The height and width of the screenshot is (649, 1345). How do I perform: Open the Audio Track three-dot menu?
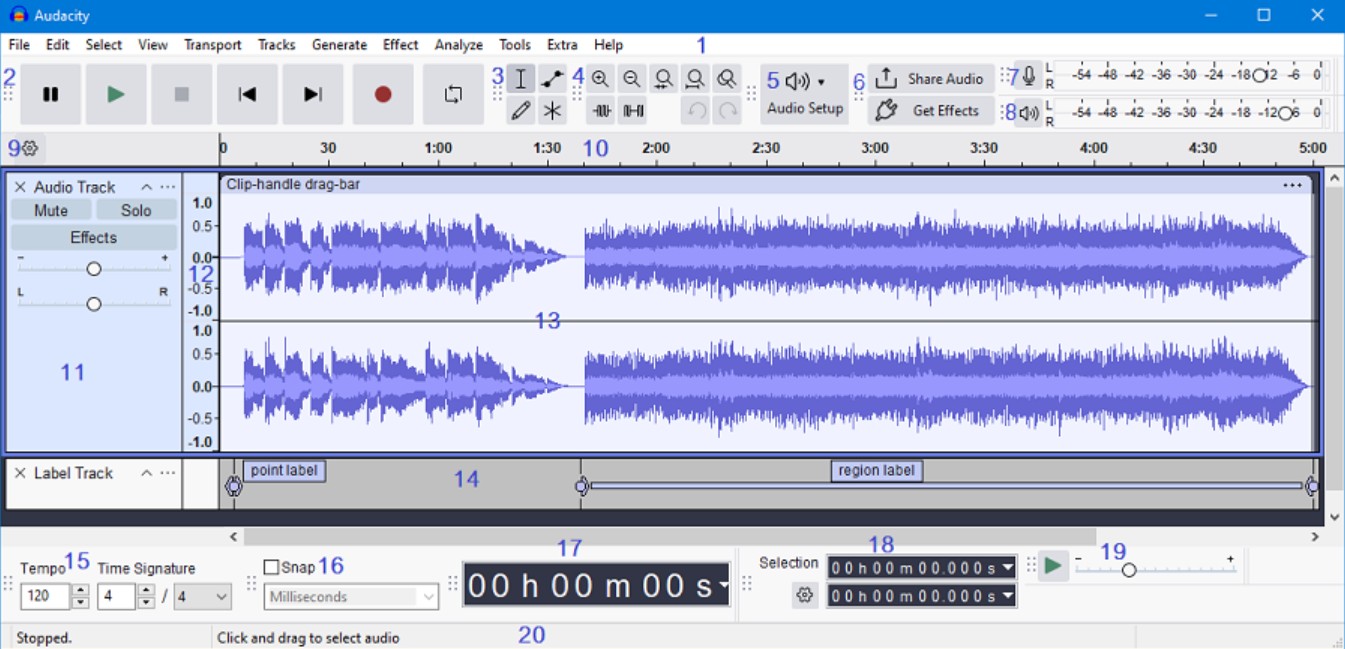click(168, 187)
